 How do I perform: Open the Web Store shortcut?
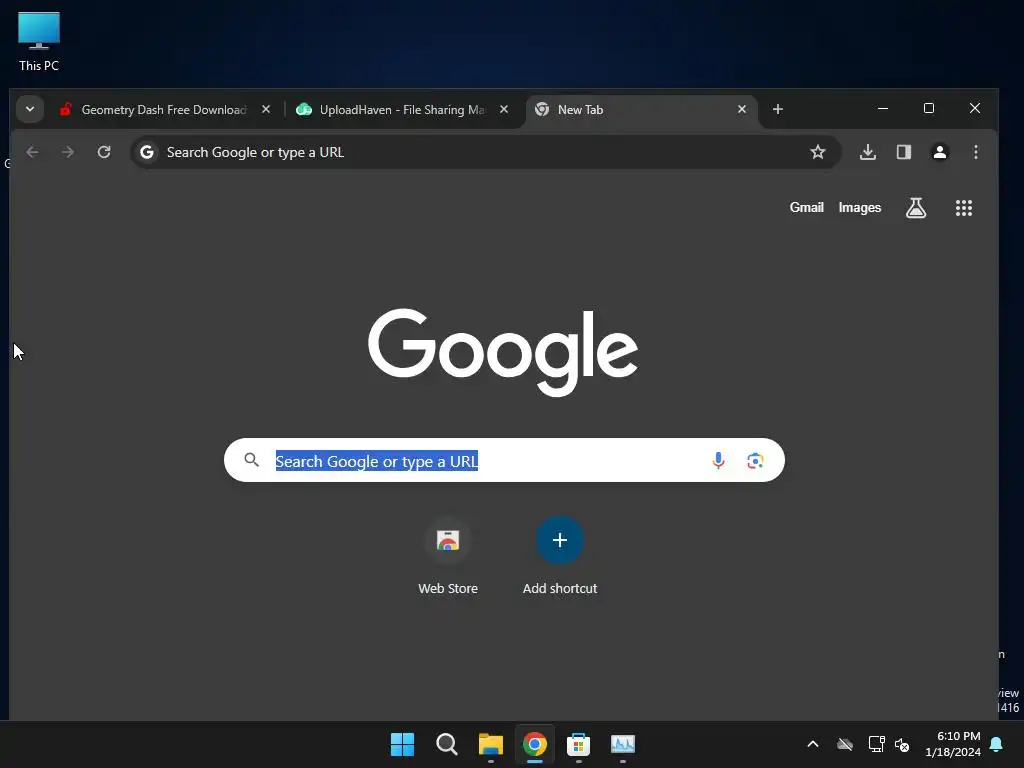tap(448, 556)
